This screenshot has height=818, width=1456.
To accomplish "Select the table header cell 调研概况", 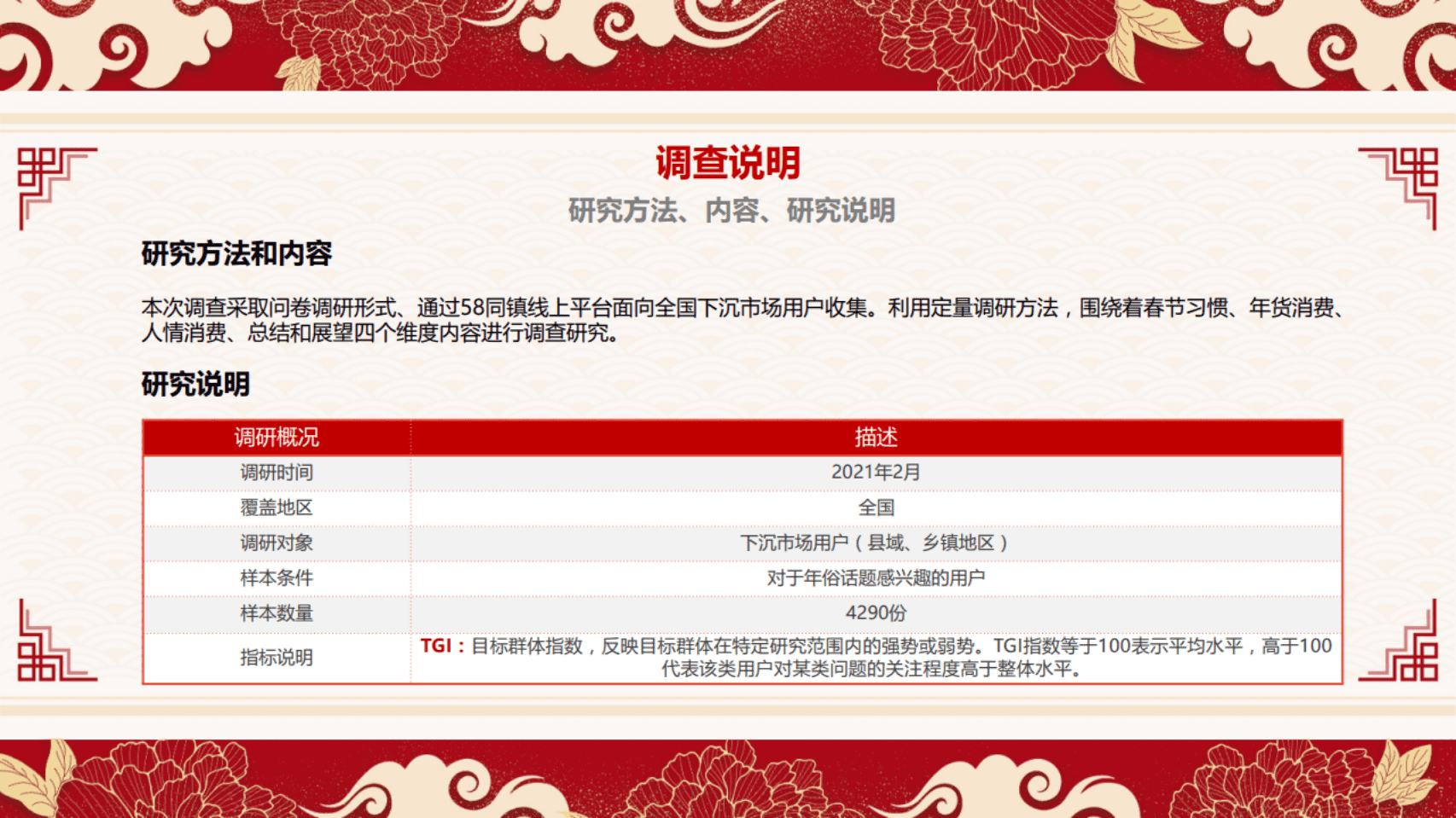I will click(275, 438).
